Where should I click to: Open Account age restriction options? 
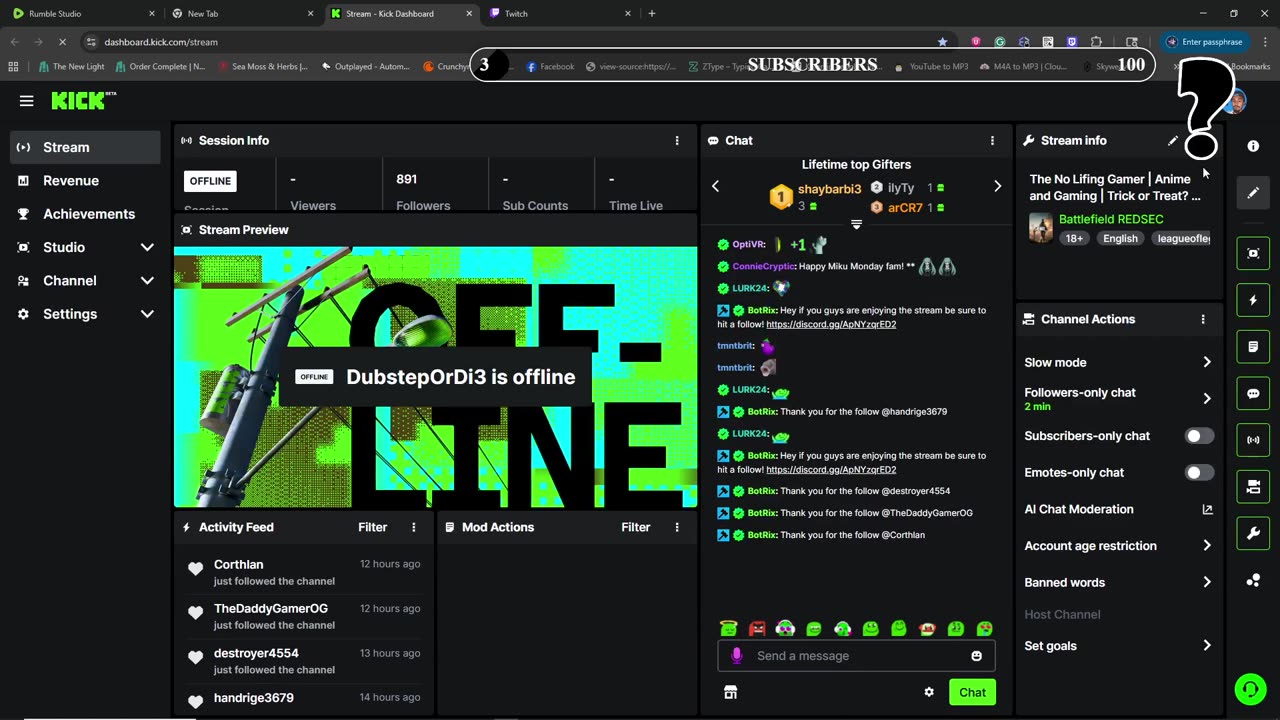[x=1118, y=546]
